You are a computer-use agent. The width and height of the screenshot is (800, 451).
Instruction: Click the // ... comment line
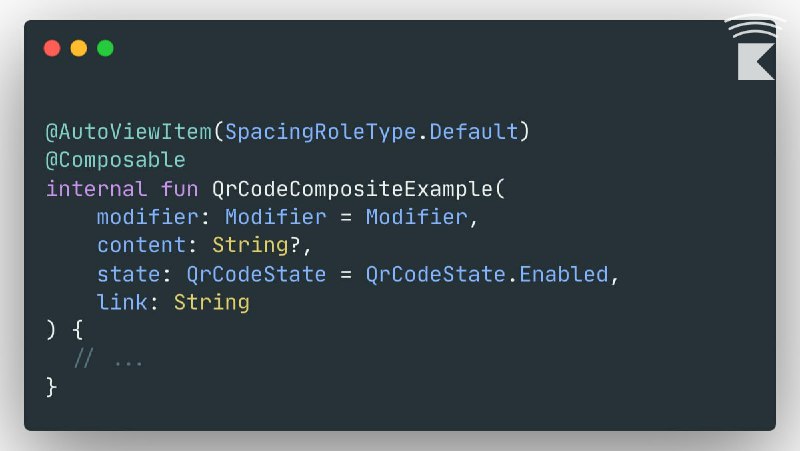pyautogui.click(x=108, y=359)
